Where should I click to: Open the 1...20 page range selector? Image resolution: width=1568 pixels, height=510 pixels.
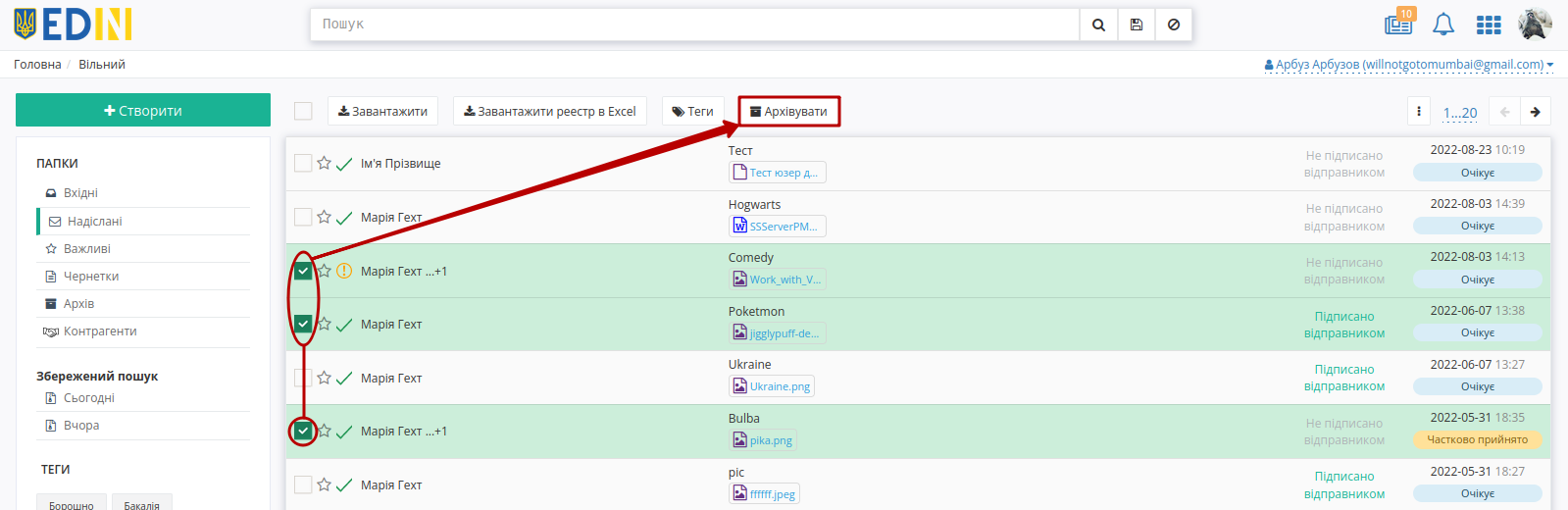pos(1460,113)
